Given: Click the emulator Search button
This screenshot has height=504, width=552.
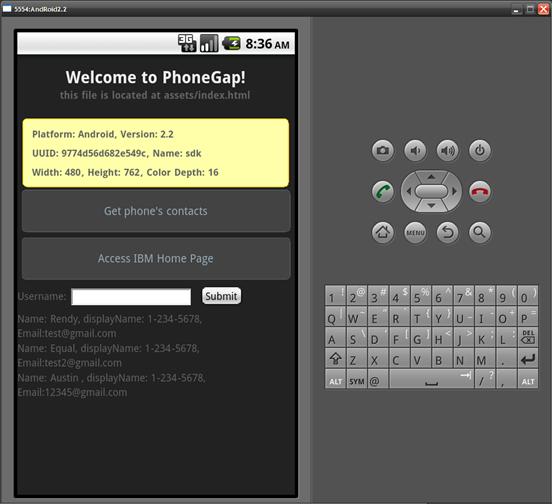Looking at the screenshot, I should pos(480,232).
